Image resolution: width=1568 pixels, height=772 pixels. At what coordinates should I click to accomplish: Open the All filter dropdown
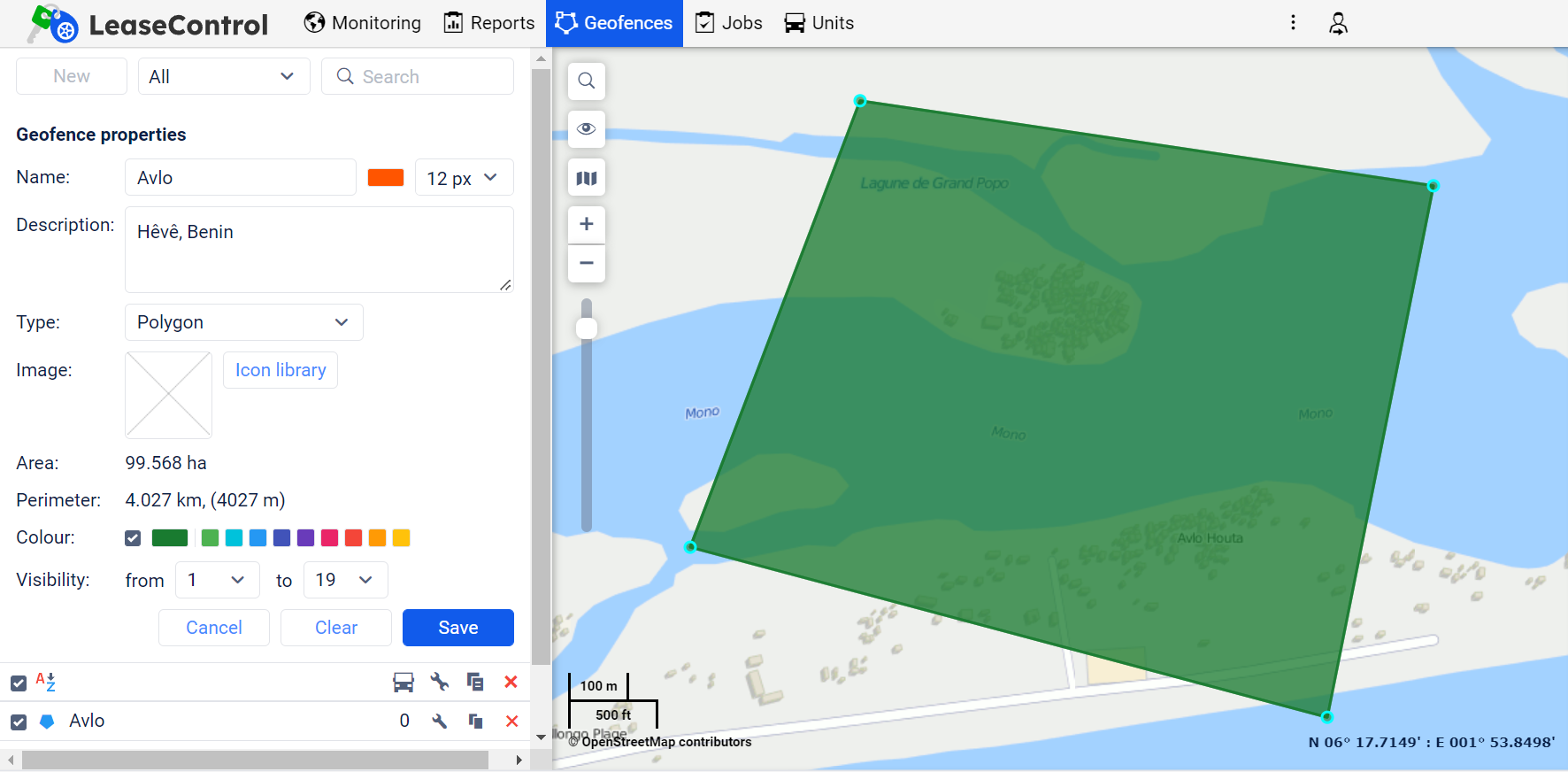223,77
